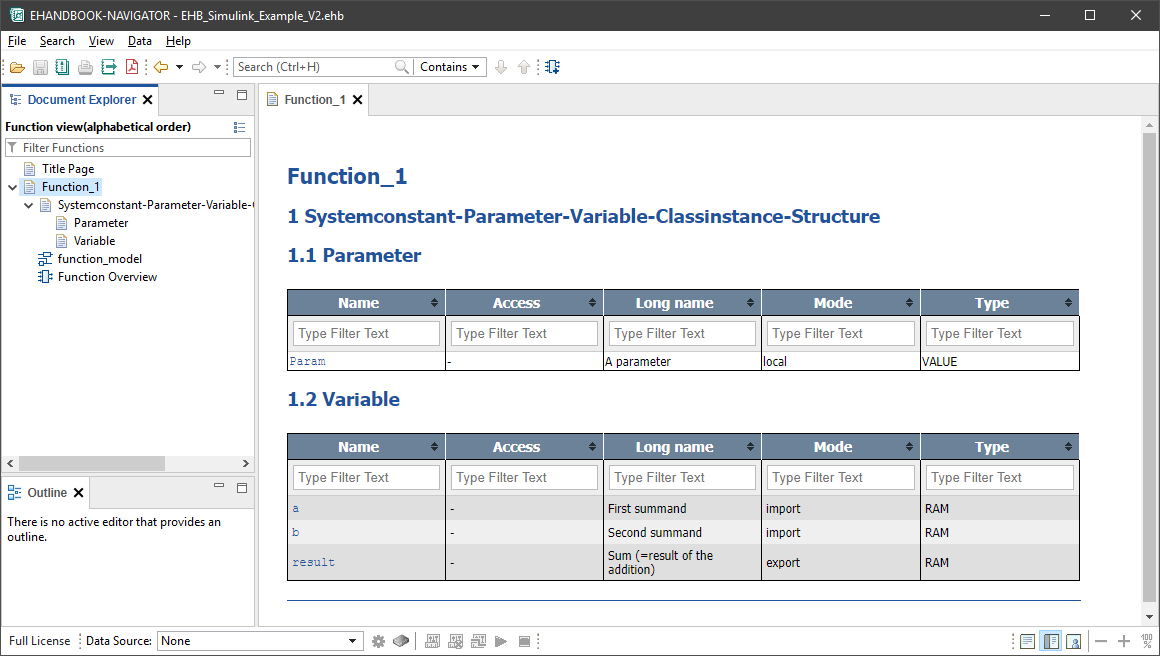Click the gear icon beside Data Source
Image resolution: width=1160 pixels, height=656 pixels.
click(x=378, y=641)
